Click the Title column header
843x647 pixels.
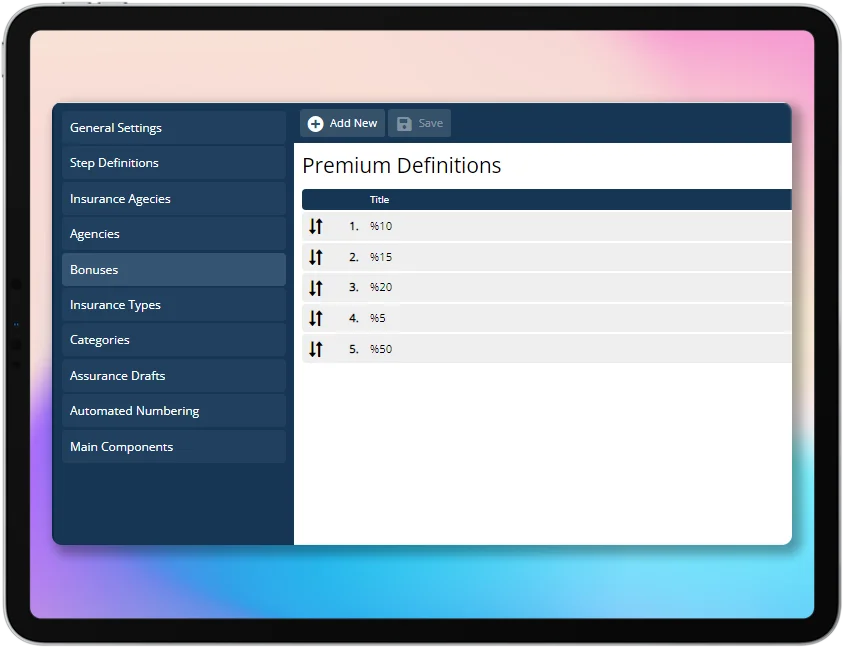coord(379,199)
